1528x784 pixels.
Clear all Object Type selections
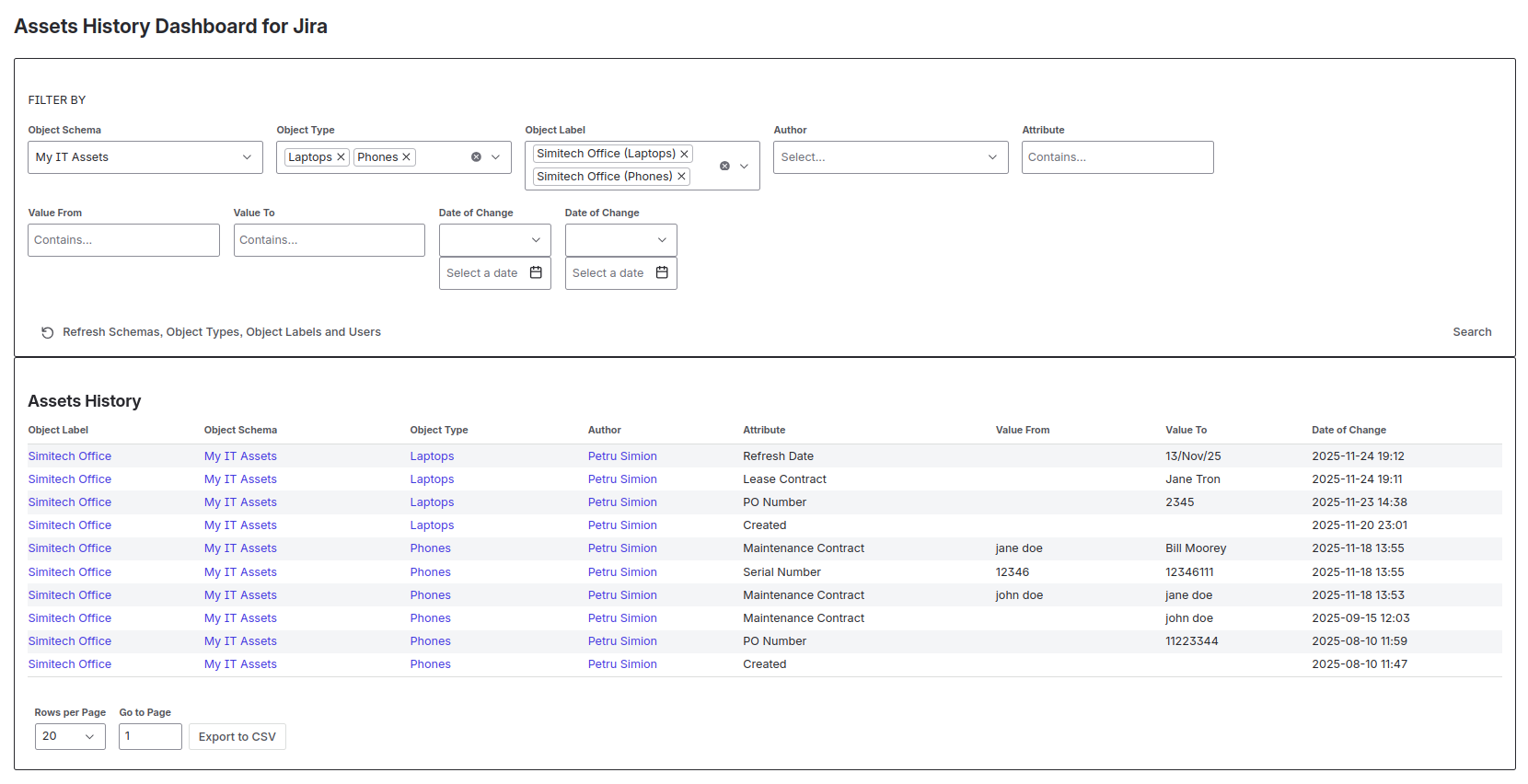click(476, 157)
